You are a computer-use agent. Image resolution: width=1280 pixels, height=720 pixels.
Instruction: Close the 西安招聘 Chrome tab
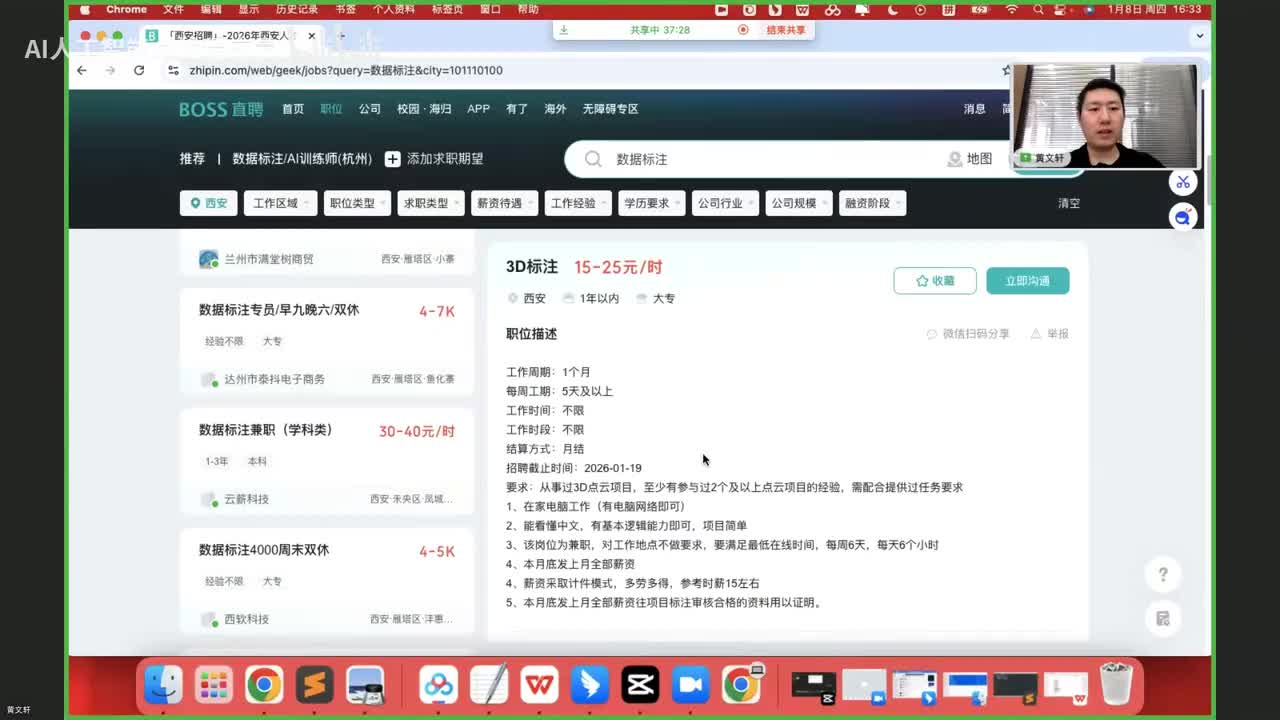point(312,35)
